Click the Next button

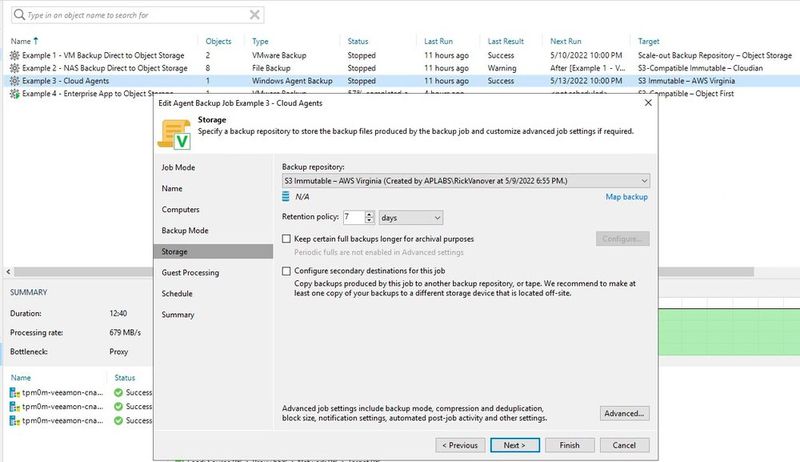click(x=515, y=445)
